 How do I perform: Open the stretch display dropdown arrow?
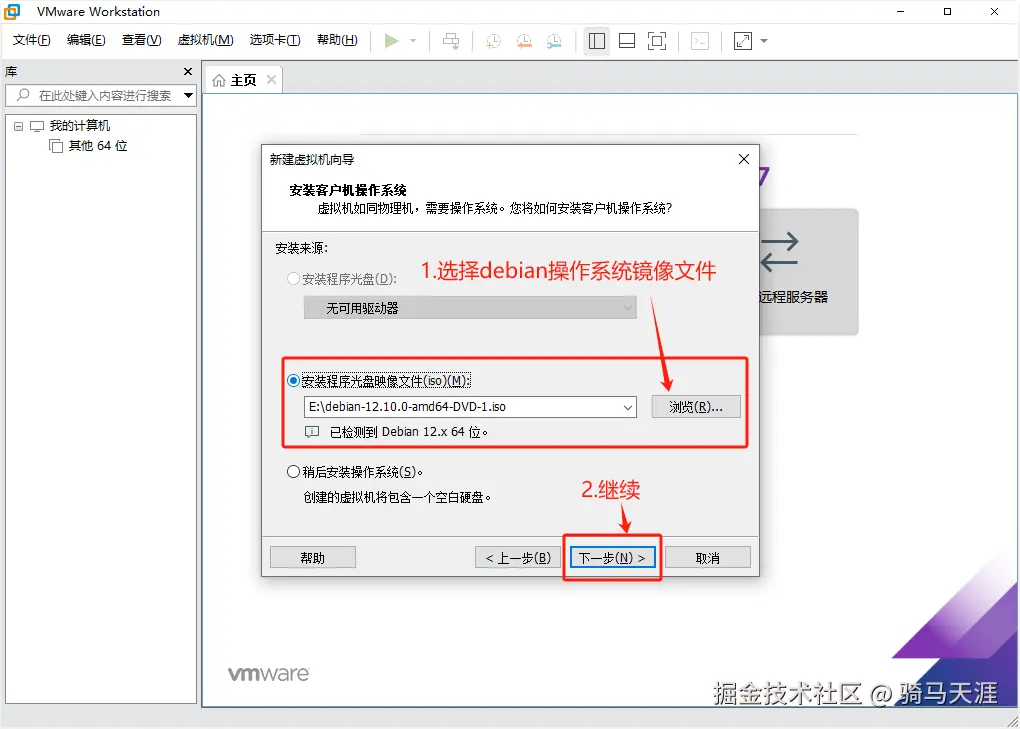tap(764, 41)
